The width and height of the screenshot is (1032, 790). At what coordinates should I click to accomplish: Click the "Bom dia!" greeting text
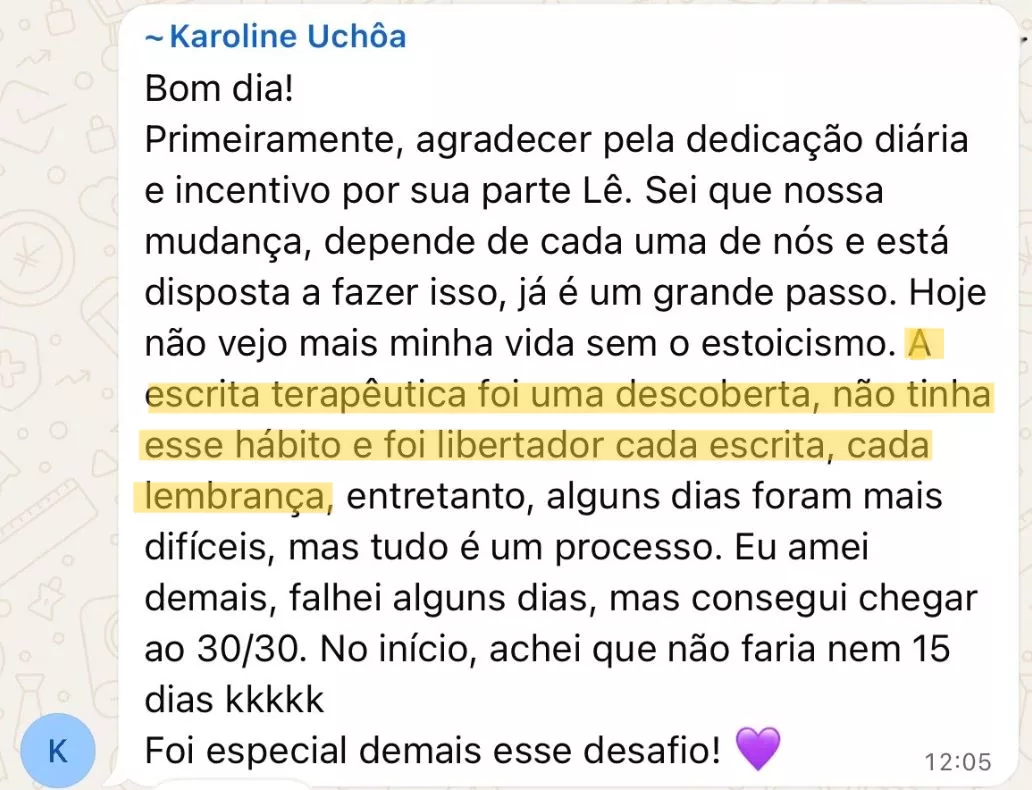[219, 89]
